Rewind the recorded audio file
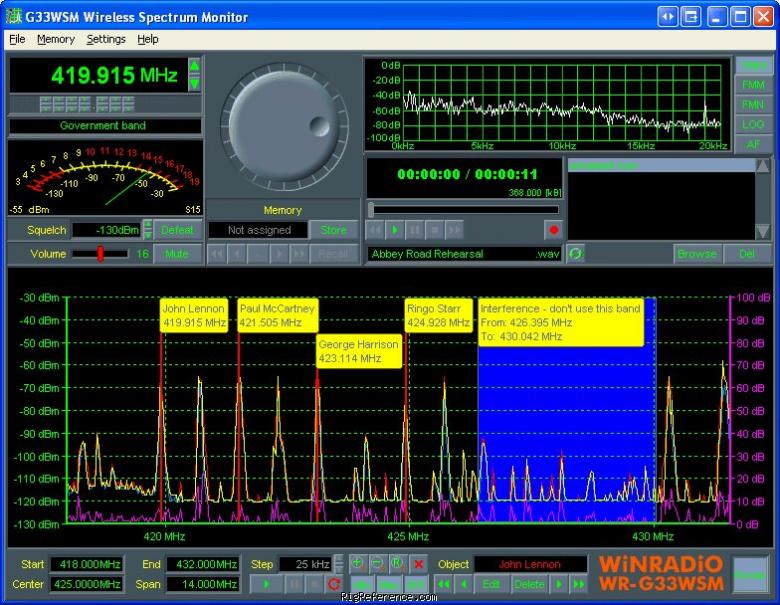Image resolution: width=780 pixels, height=605 pixels. 376,230
